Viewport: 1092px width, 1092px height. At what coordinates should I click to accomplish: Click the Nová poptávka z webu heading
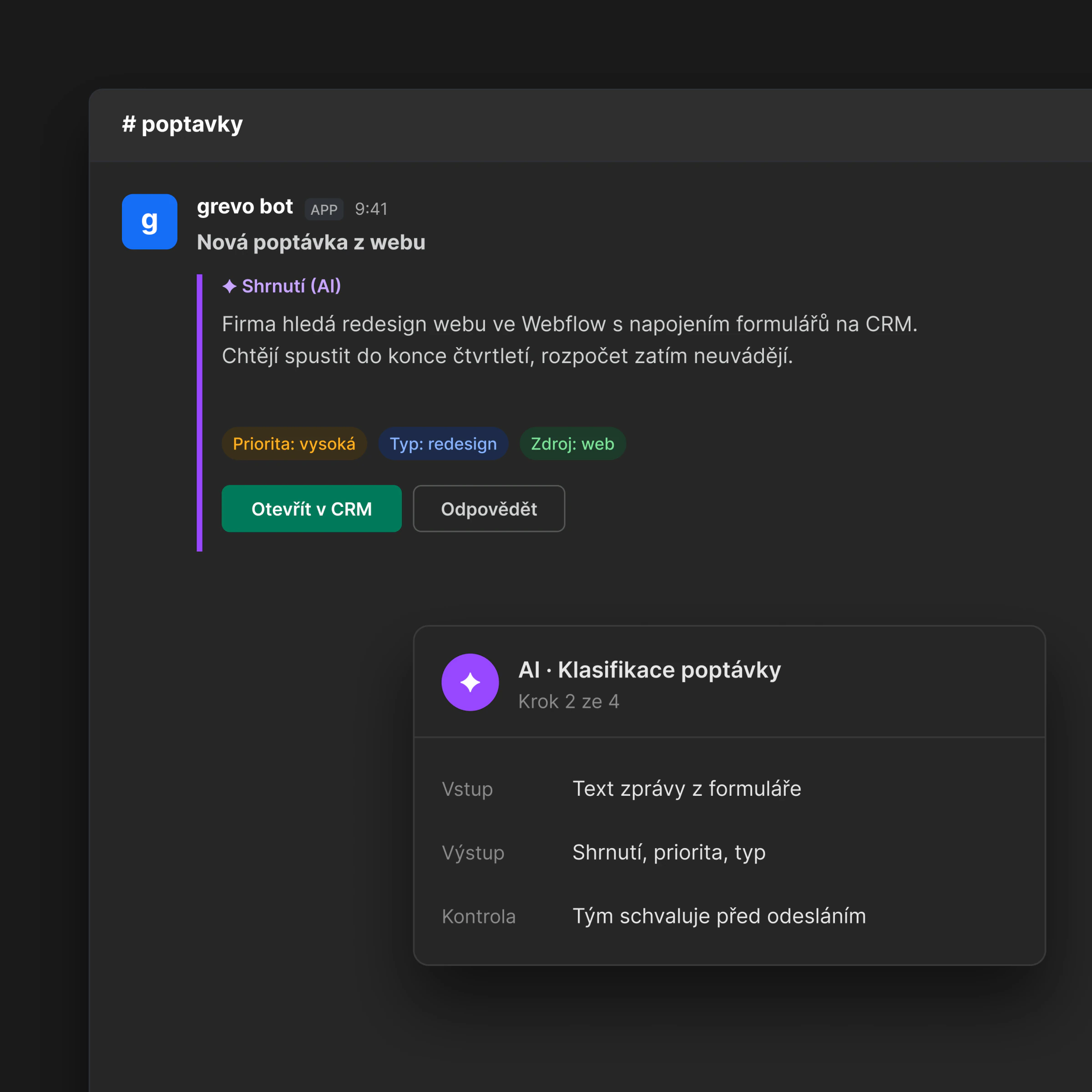[x=311, y=243]
